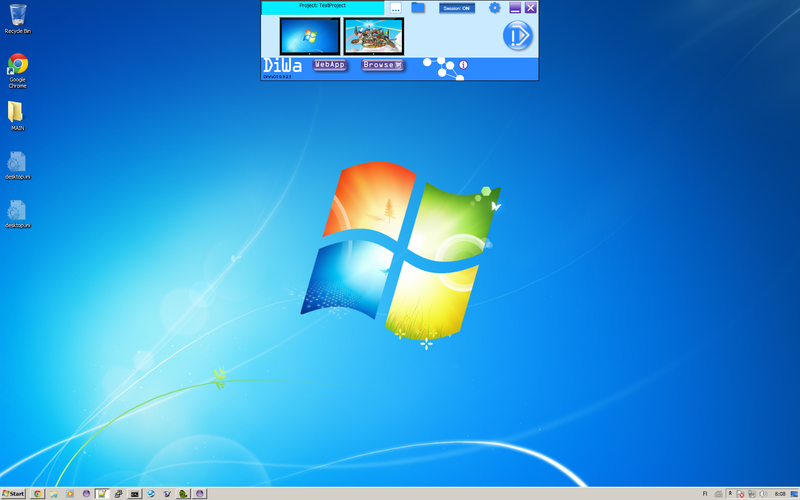
Task: Click the Project: TestProject title bar
Action: [x=322, y=8]
